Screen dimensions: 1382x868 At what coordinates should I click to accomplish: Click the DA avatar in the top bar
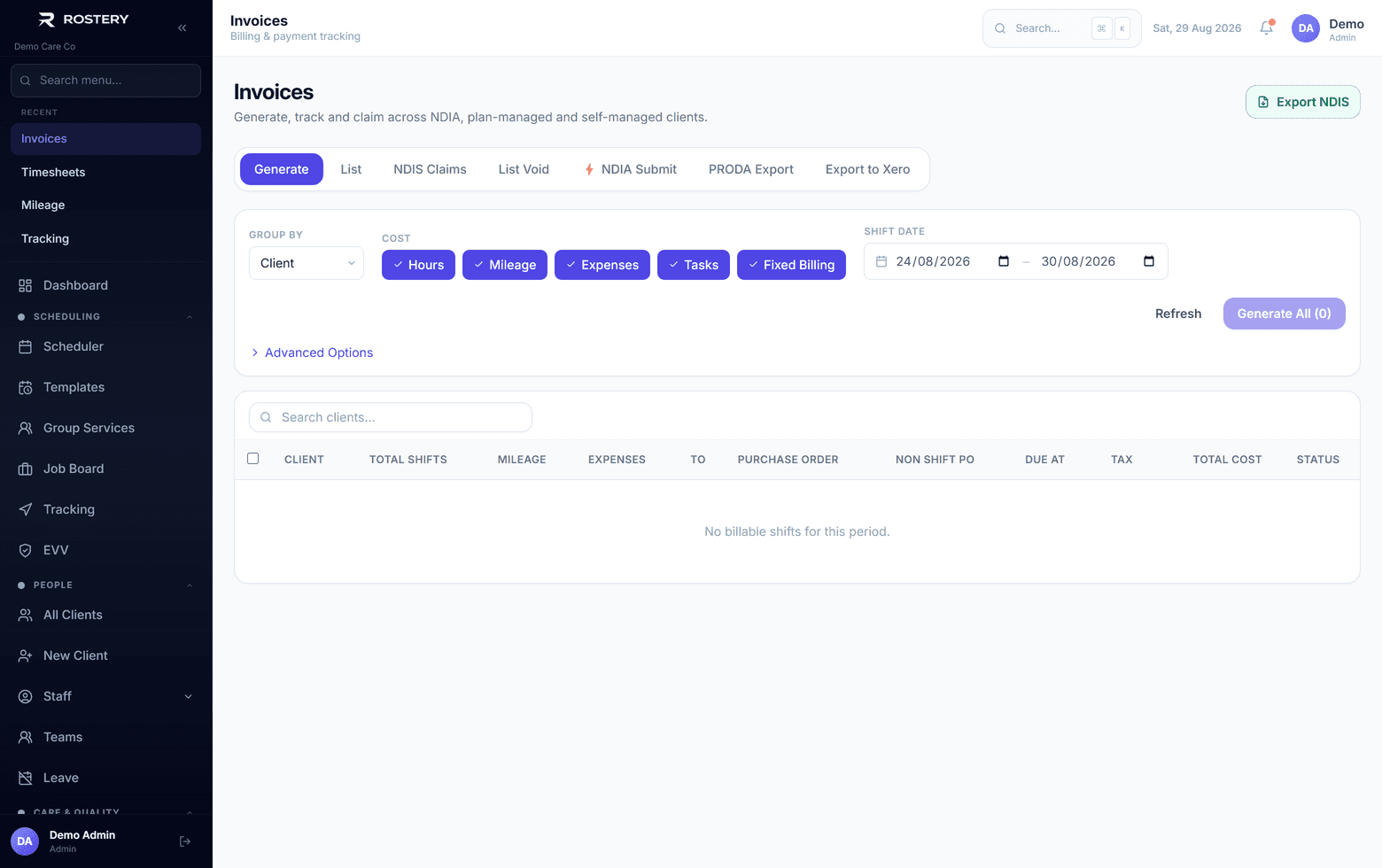coord(1306,28)
